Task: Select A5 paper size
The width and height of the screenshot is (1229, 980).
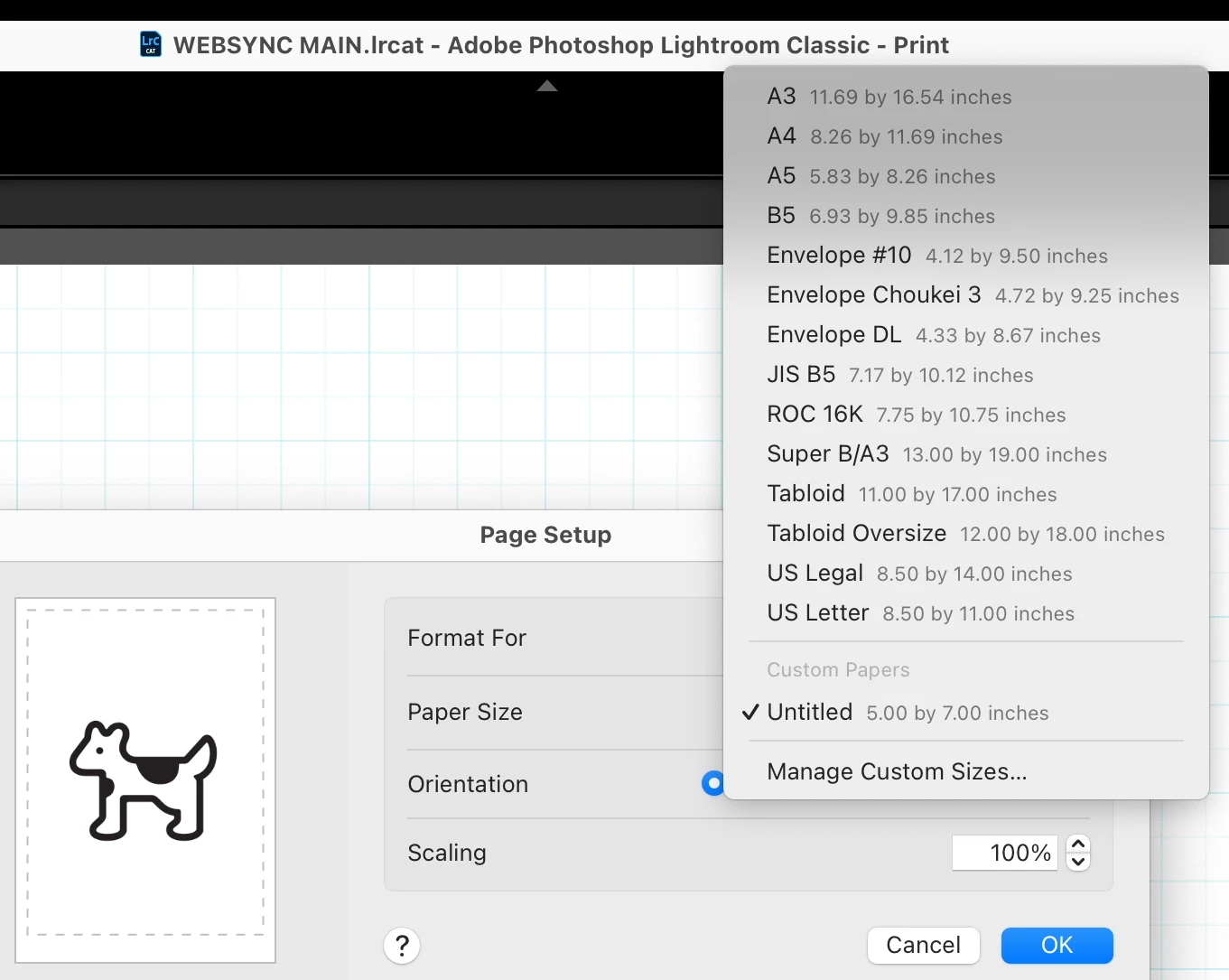Action: click(966, 176)
